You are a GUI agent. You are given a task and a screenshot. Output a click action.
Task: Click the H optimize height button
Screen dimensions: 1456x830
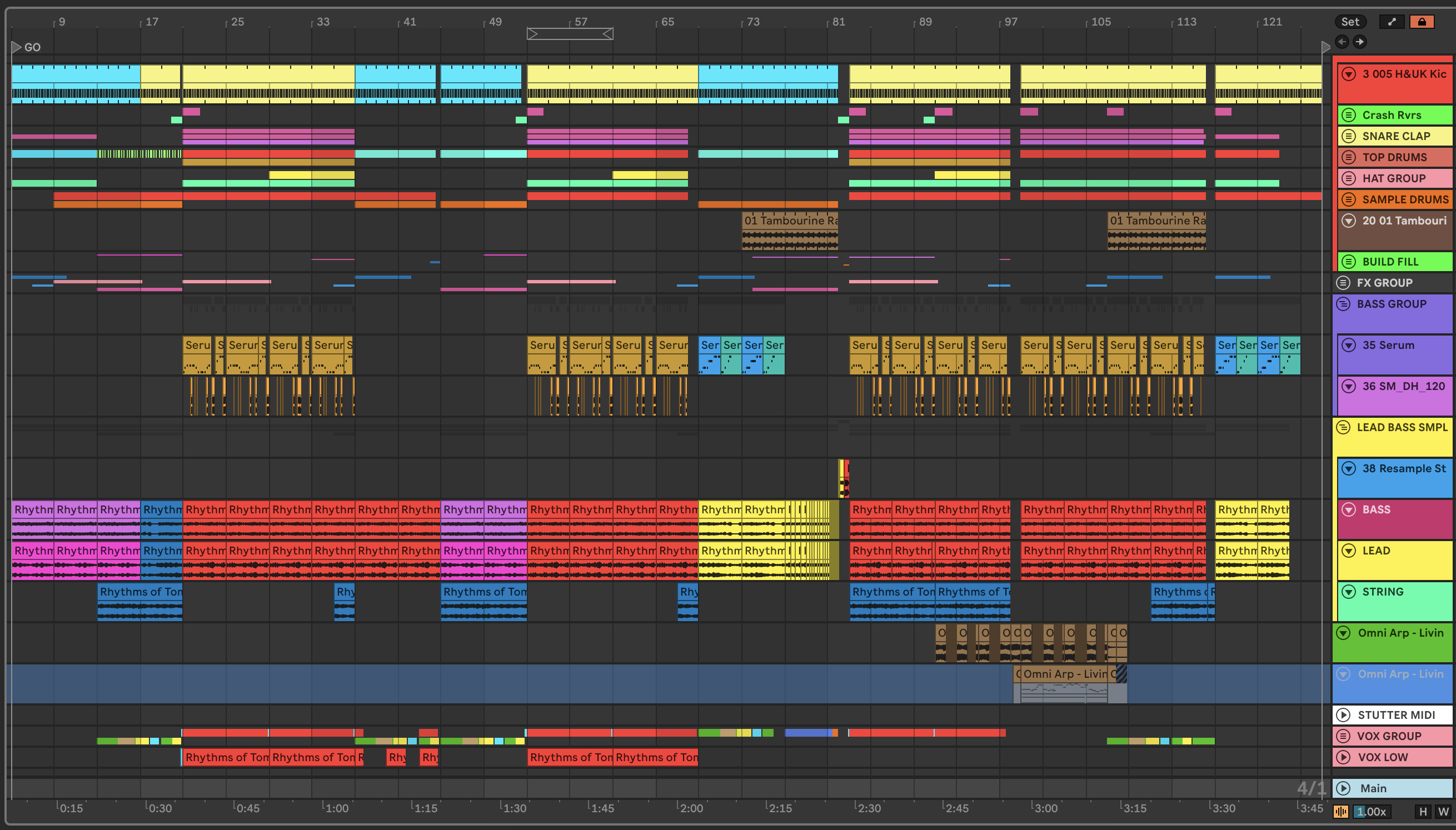pos(1423,812)
